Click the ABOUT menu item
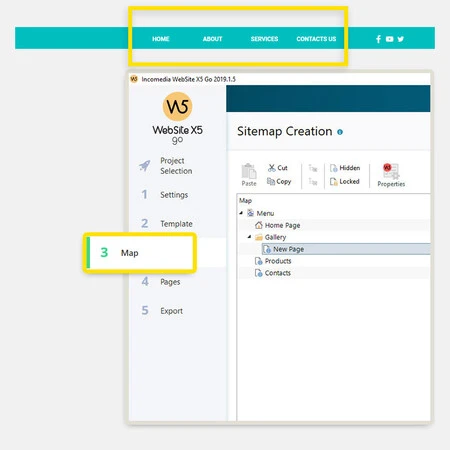Viewport: 450px width, 450px height. click(x=212, y=39)
